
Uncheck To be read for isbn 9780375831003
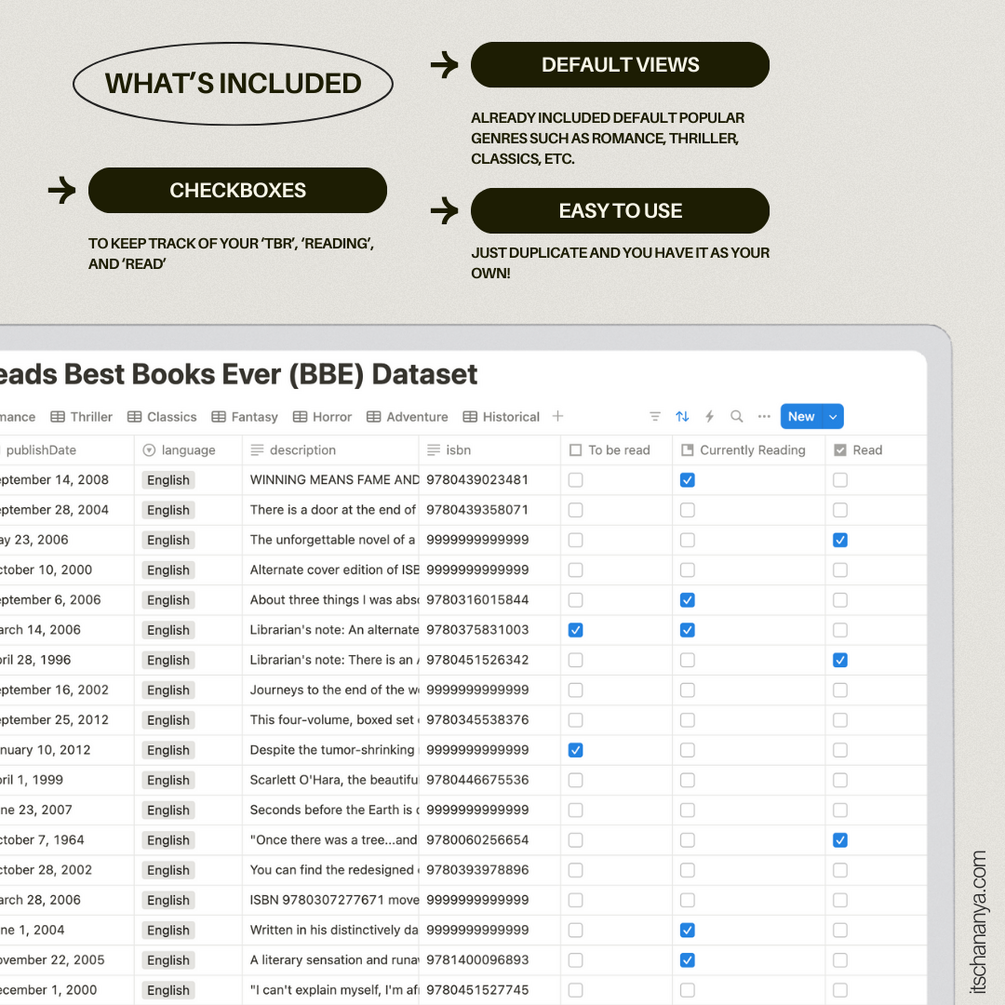point(576,630)
